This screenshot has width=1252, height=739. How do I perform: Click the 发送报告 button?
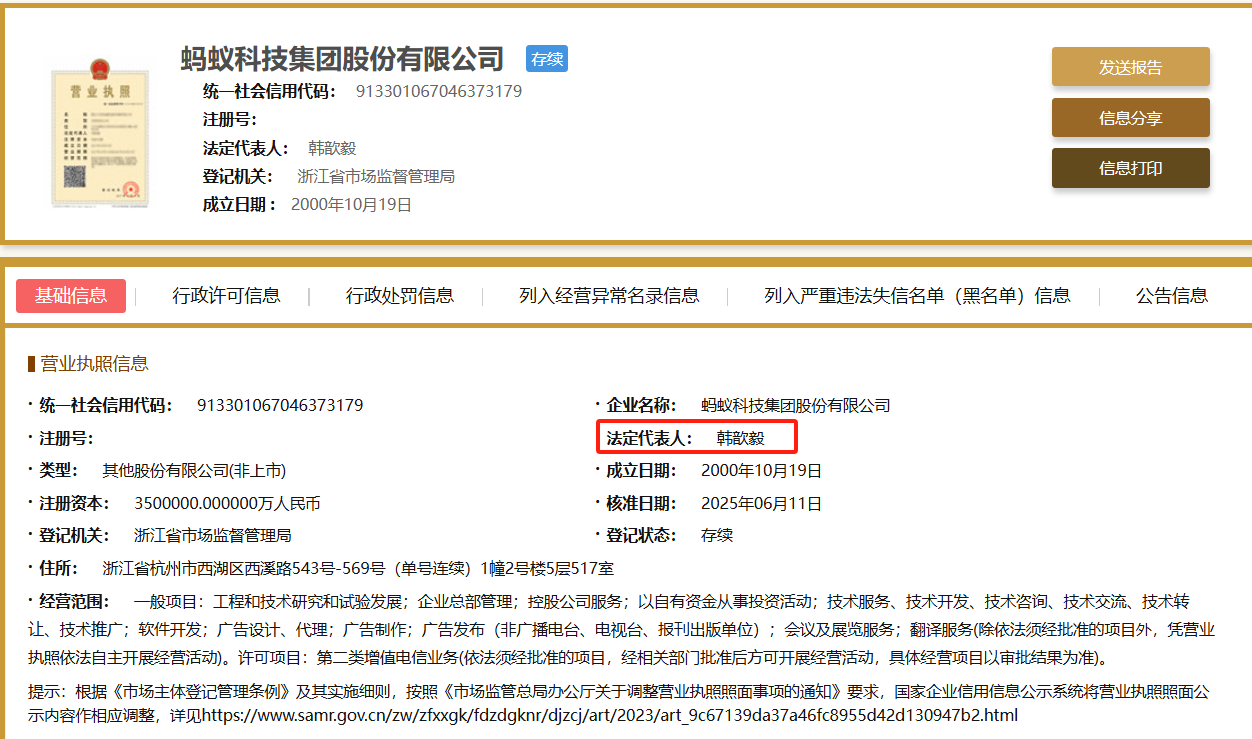[x=1130, y=67]
